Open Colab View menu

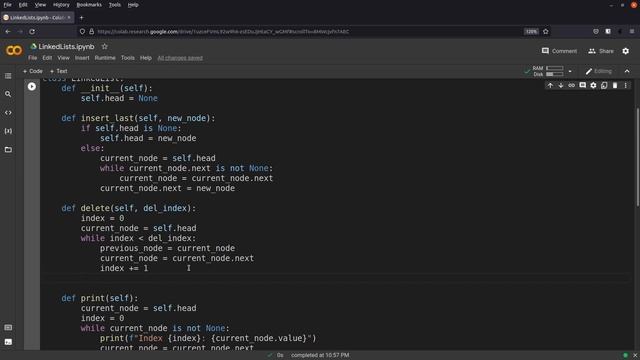(x=63, y=58)
